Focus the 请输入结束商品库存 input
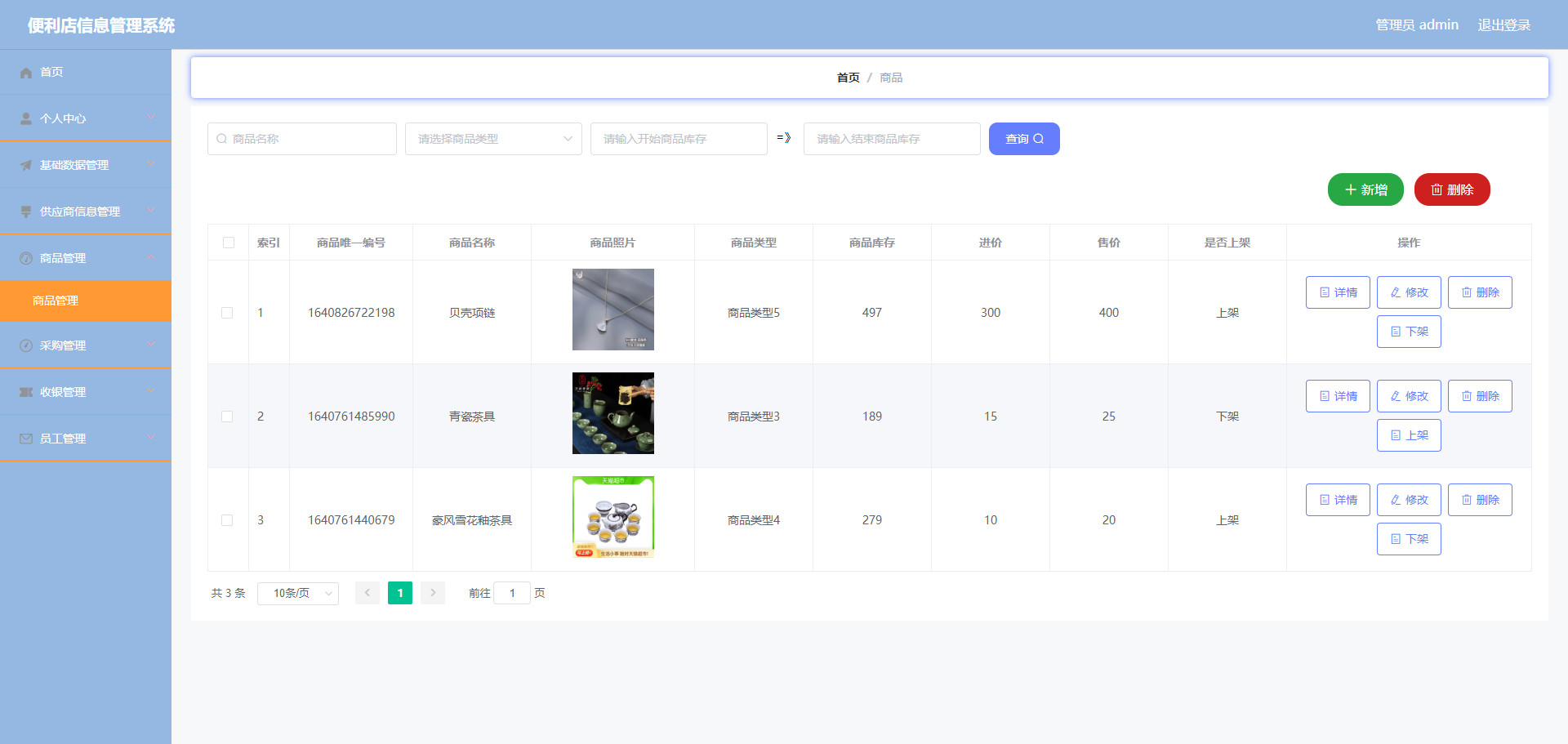 (x=892, y=139)
